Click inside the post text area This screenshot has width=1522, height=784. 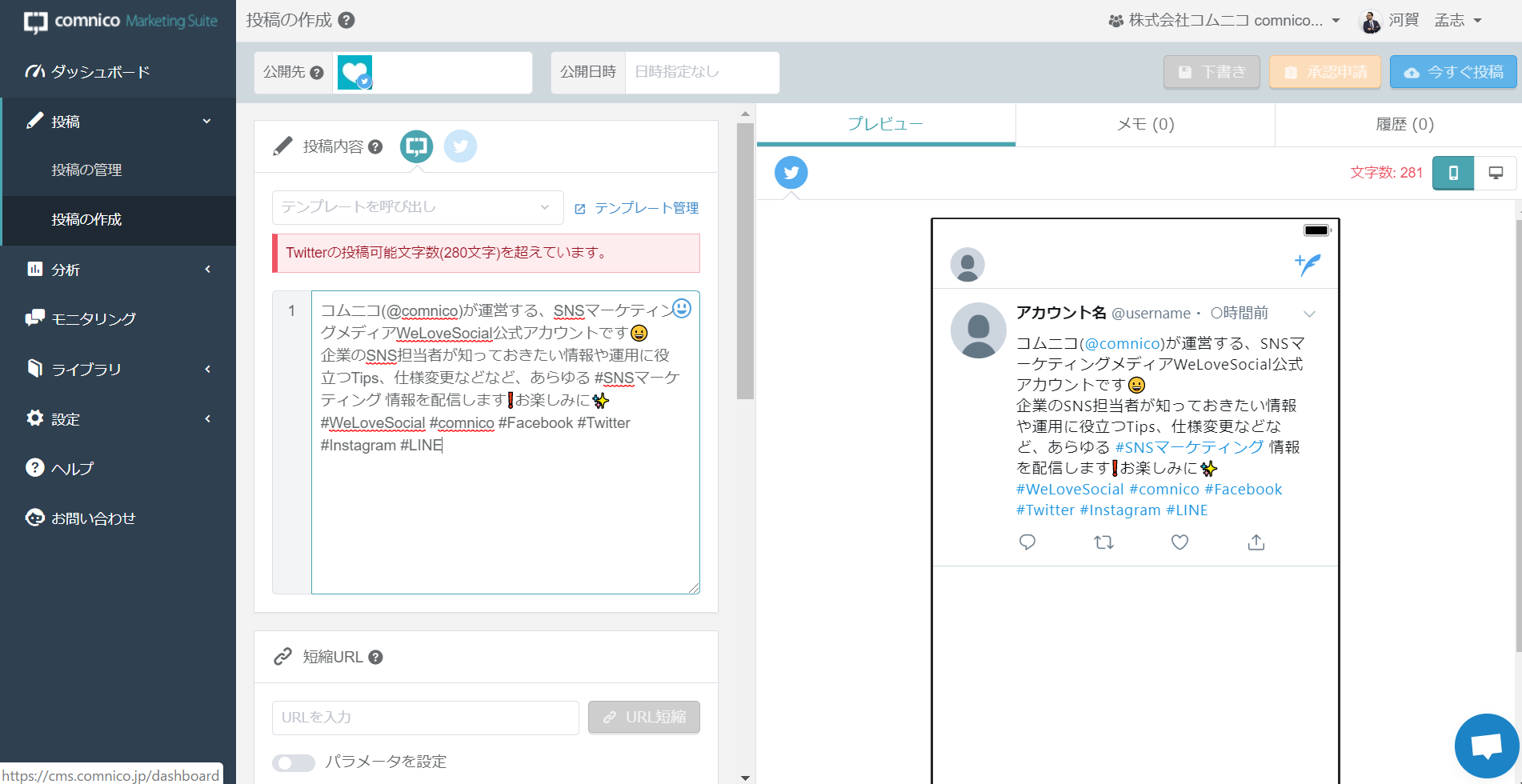coord(505,442)
